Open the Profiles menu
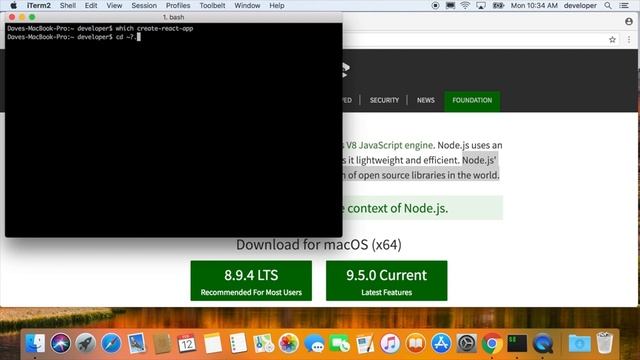This screenshot has width=640, height=360. tap(178, 5)
